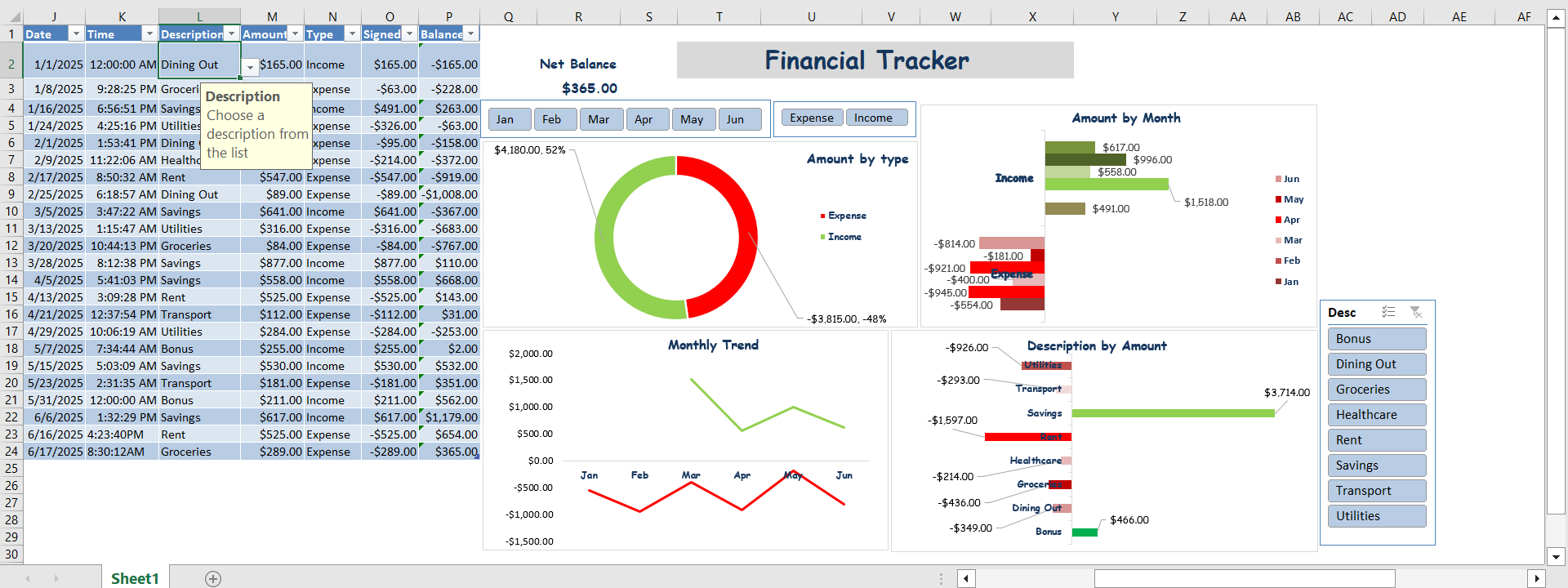Select the column L header
The height and width of the screenshot is (588, 1568).
point(199,16)
